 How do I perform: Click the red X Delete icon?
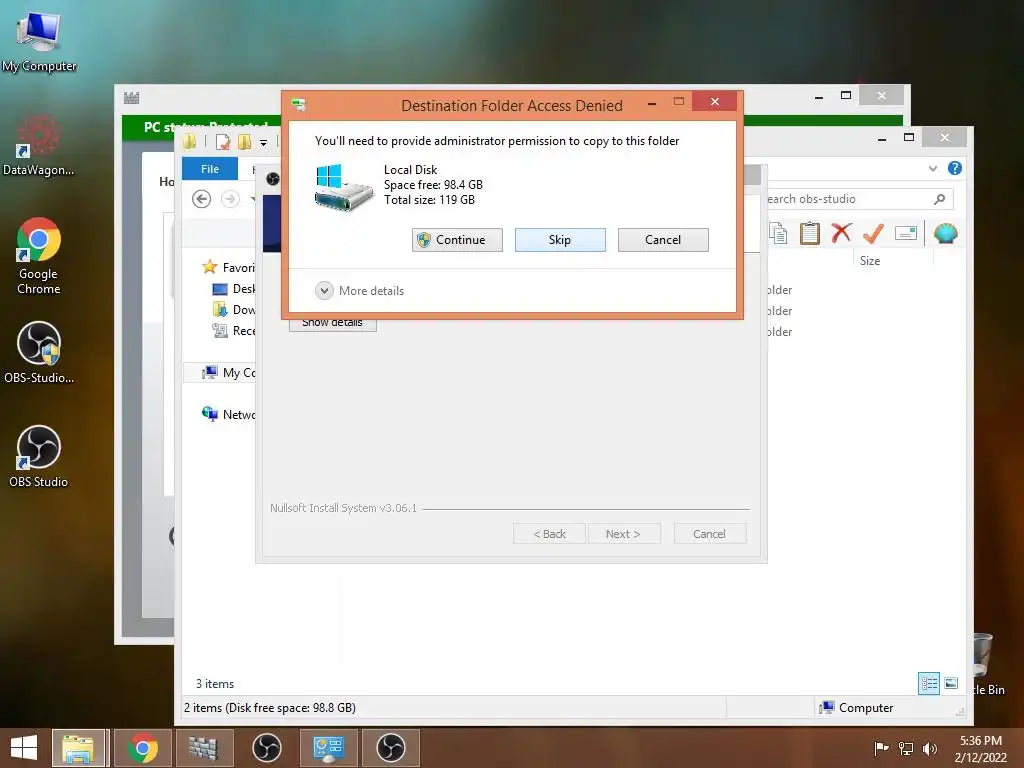(x=841, y=232)
